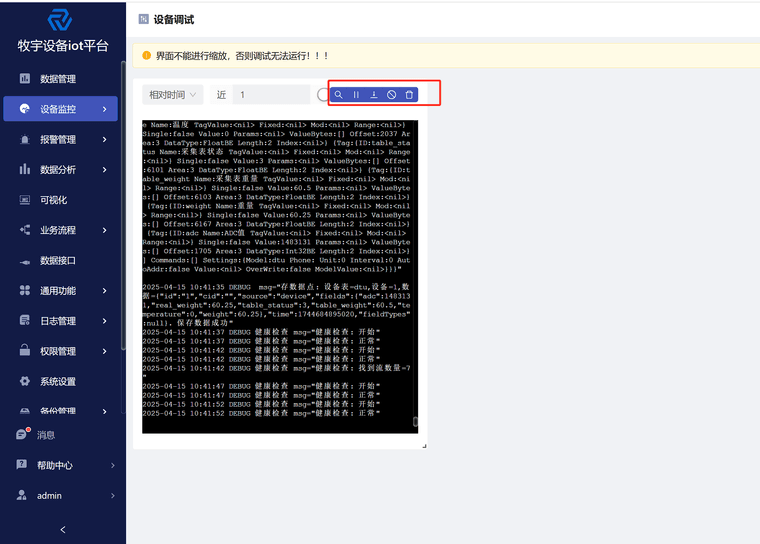Collapse the sidebar with bottom arrow

63,529
